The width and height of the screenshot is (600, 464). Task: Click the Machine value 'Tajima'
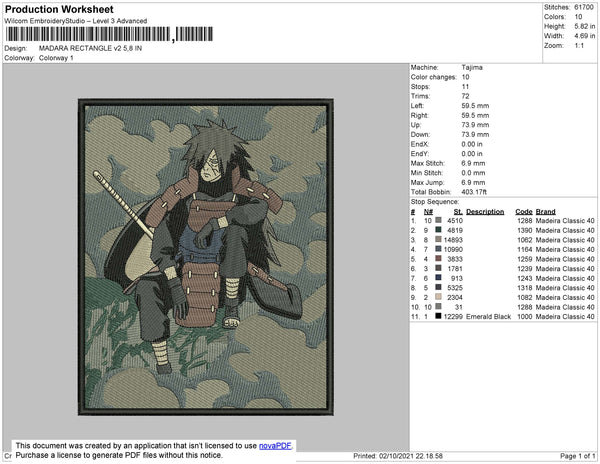pyautogui.click(x=472, y=67)
